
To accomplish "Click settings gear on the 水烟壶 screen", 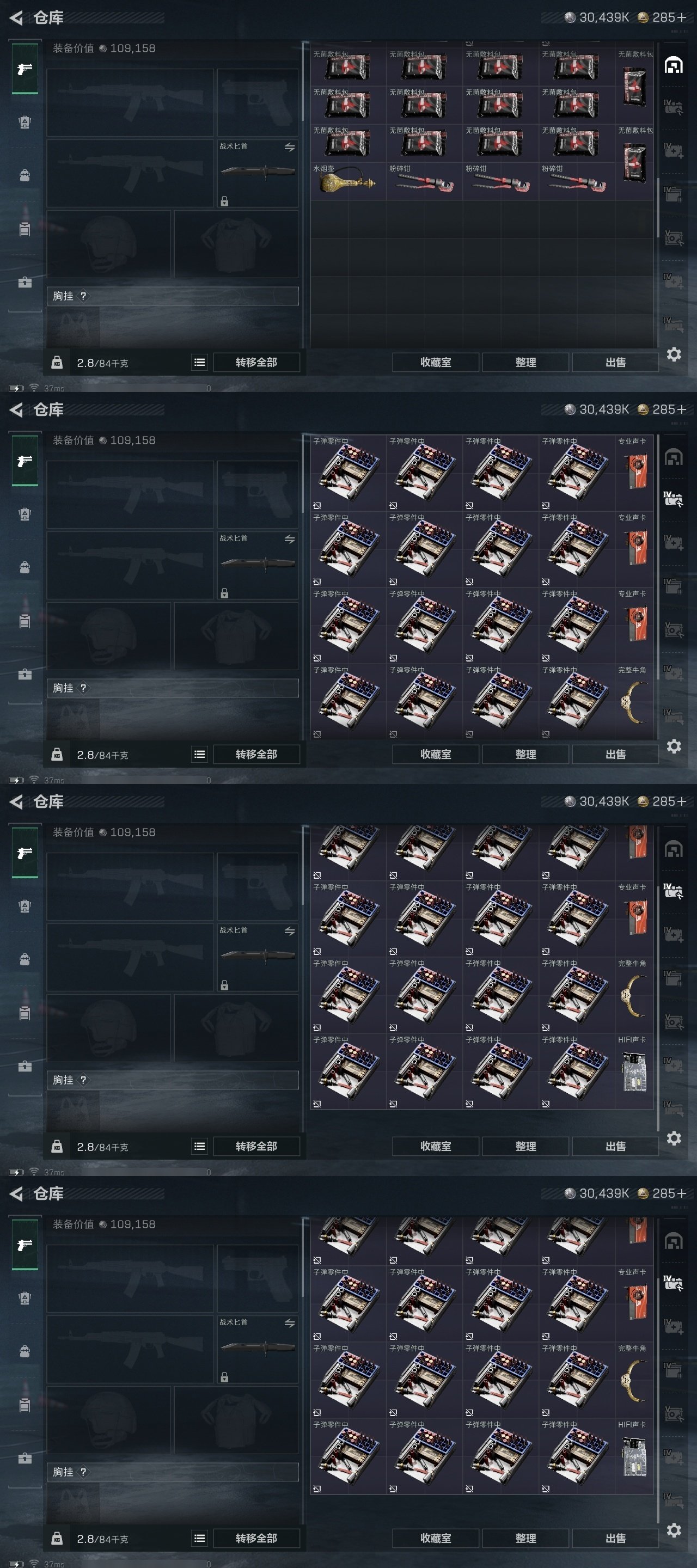I will (673, 354).
